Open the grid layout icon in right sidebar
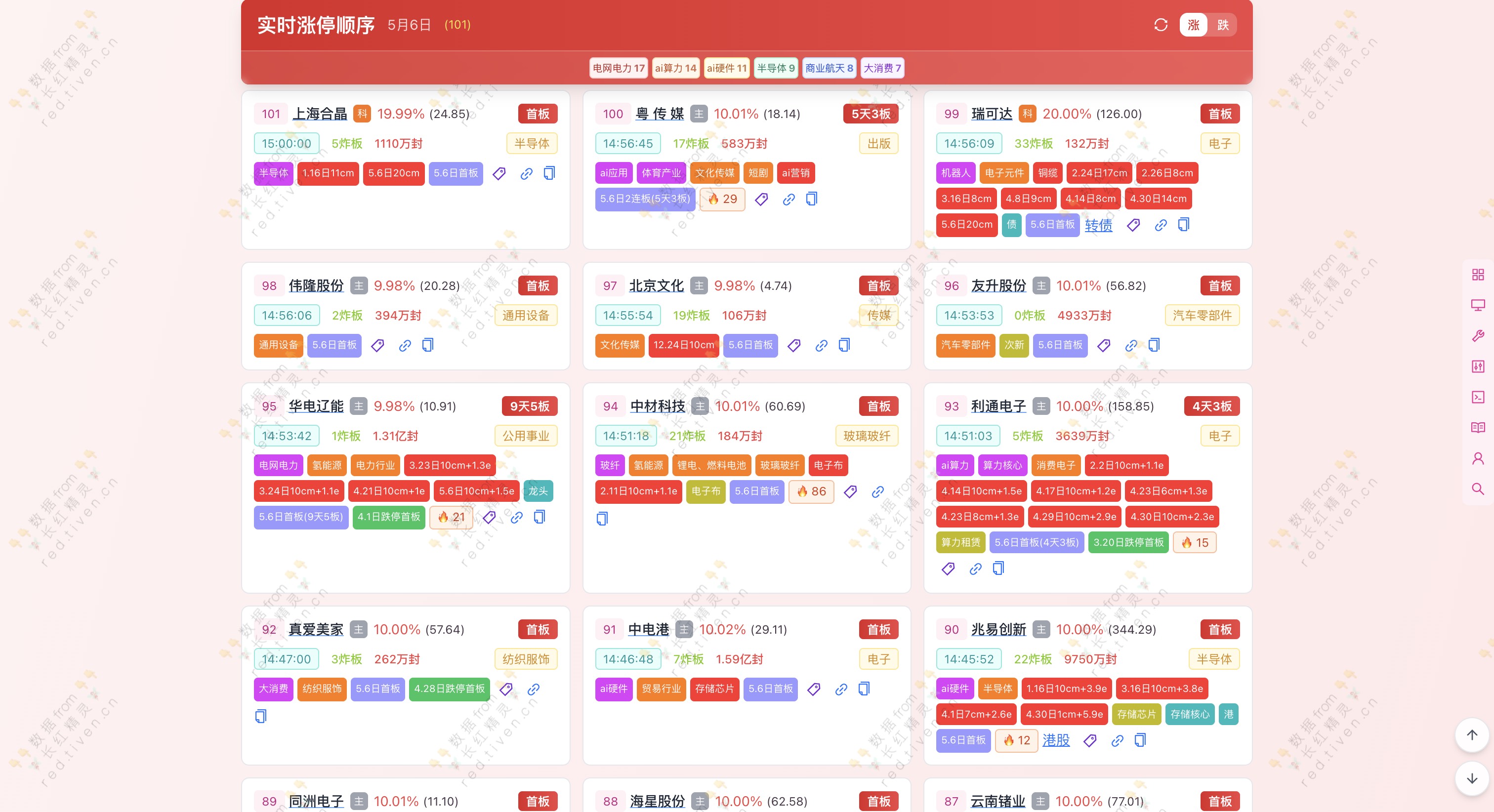This screenshot has width=1494, height=812. tap(1478, 274)
